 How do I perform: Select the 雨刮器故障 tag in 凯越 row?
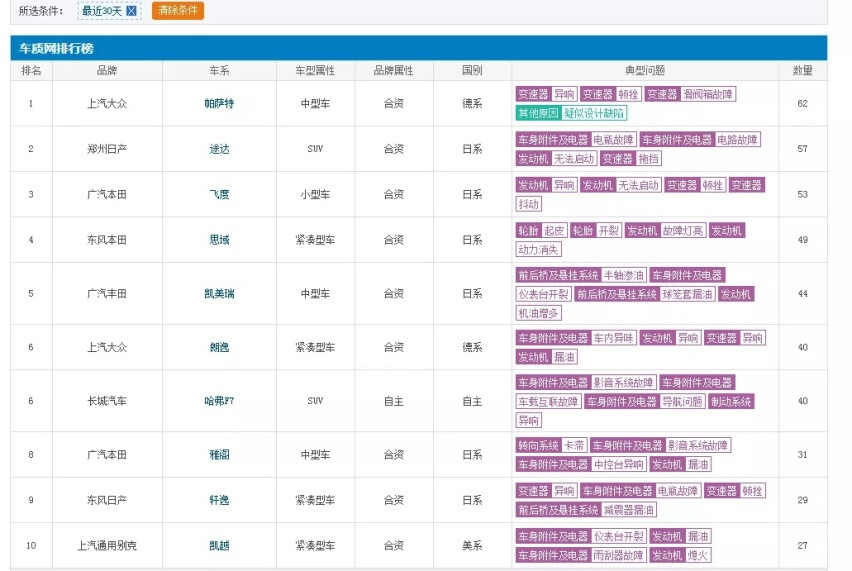tap(618, 555)
